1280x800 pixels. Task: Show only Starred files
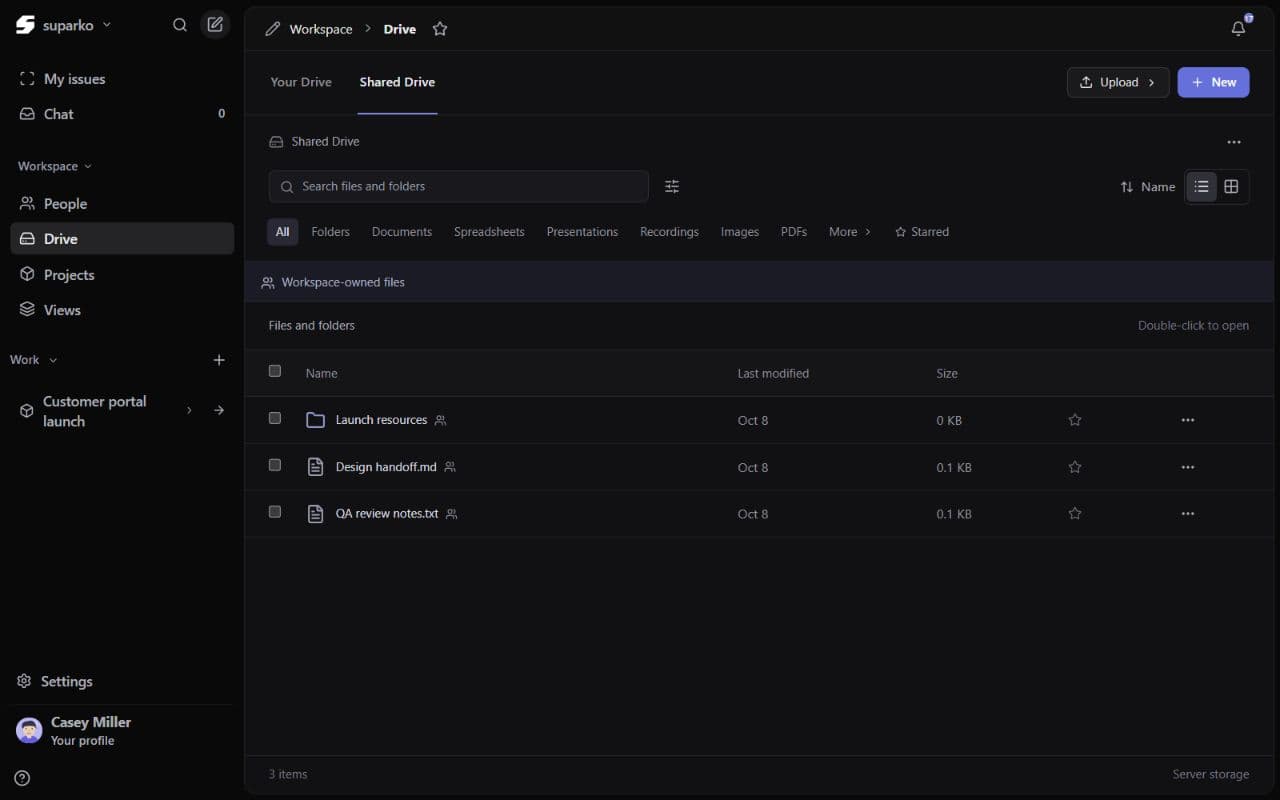click(x=922, y=232)
